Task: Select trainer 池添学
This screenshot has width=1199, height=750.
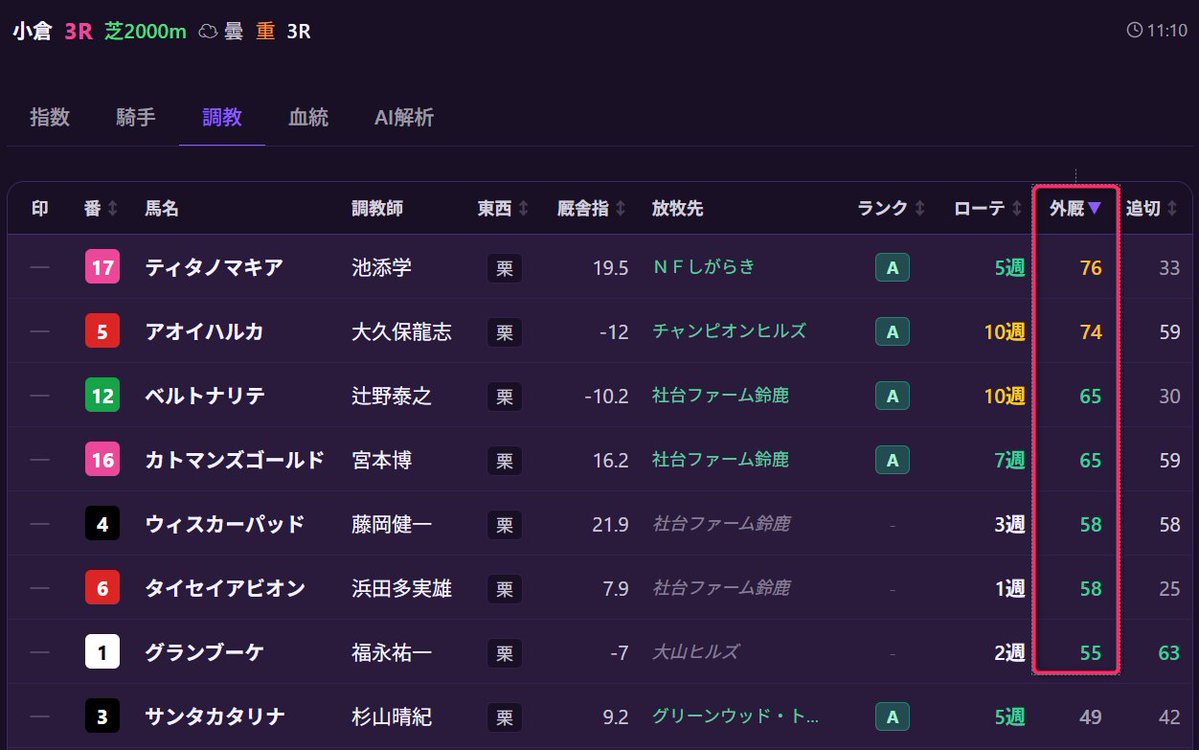Action: point(382,268)
